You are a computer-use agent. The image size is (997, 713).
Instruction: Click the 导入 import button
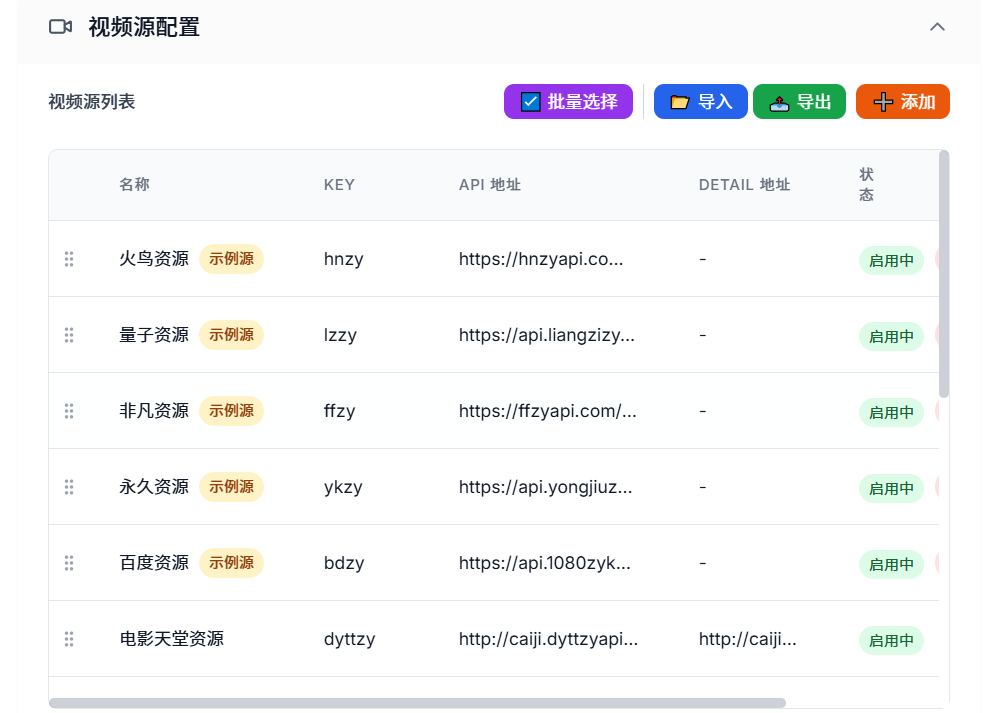click(700, 102)
